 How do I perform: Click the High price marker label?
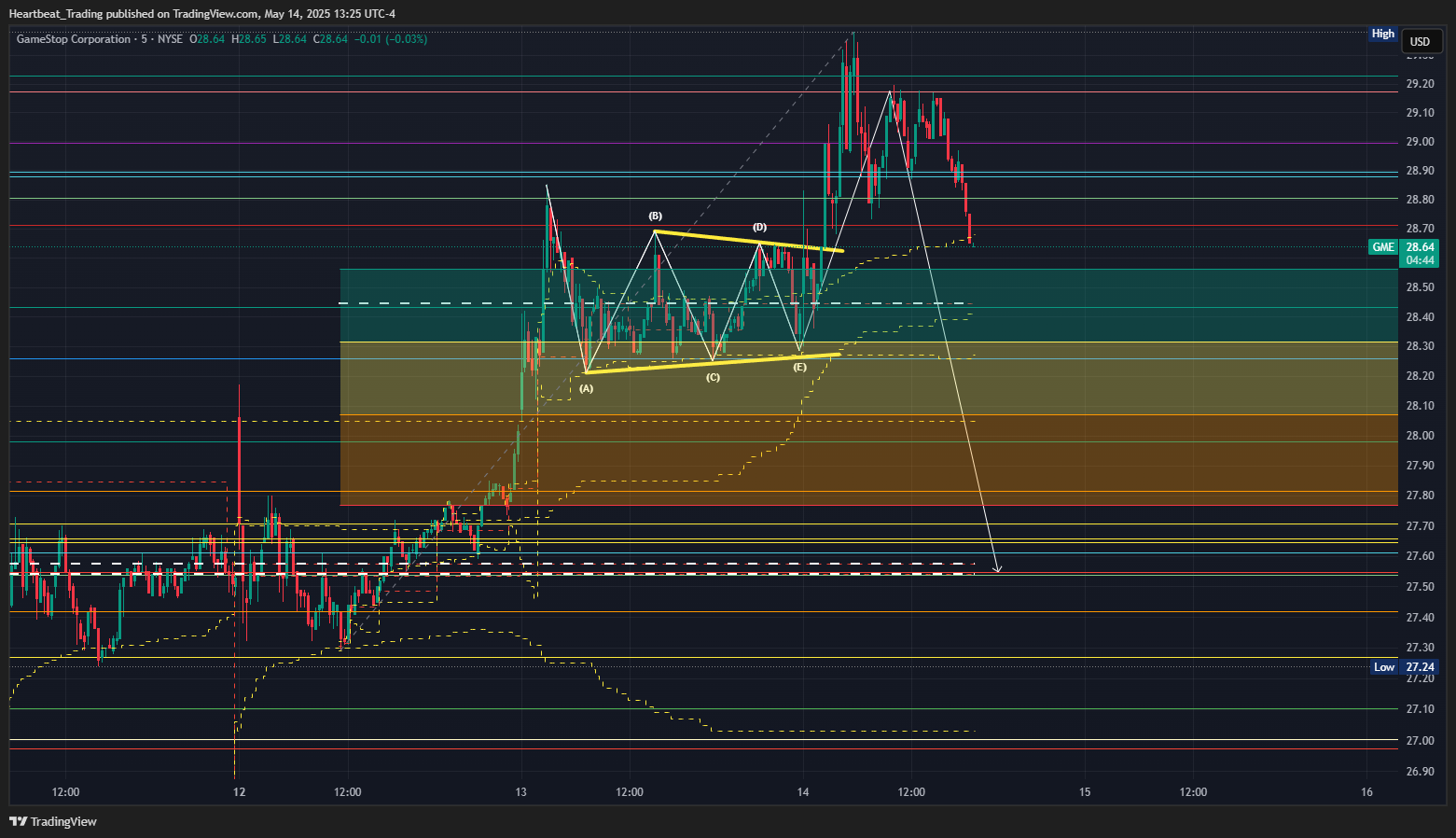(1383, 34)
